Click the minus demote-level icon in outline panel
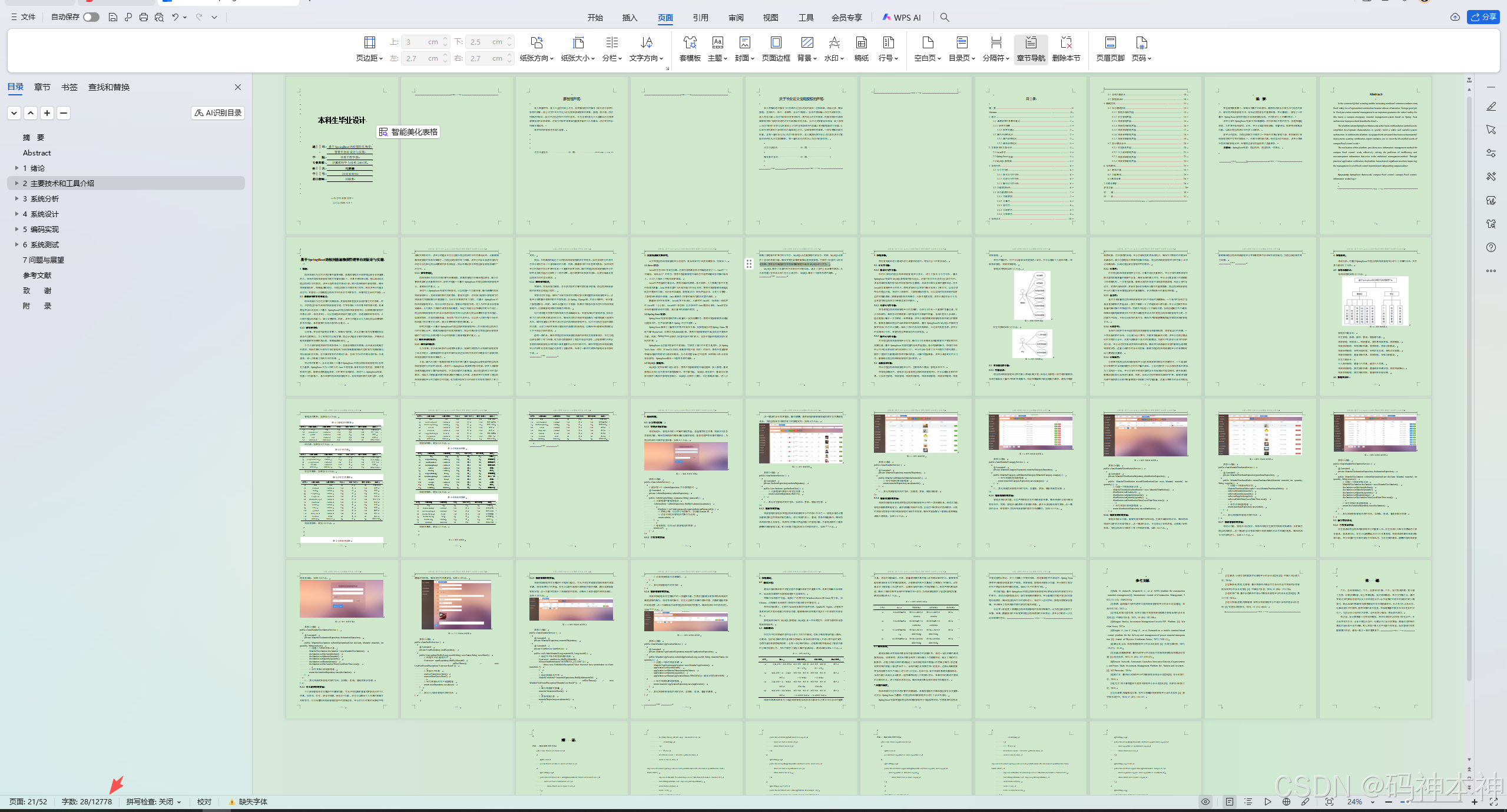Screen dimensions: 1507x812 point(64,113)
